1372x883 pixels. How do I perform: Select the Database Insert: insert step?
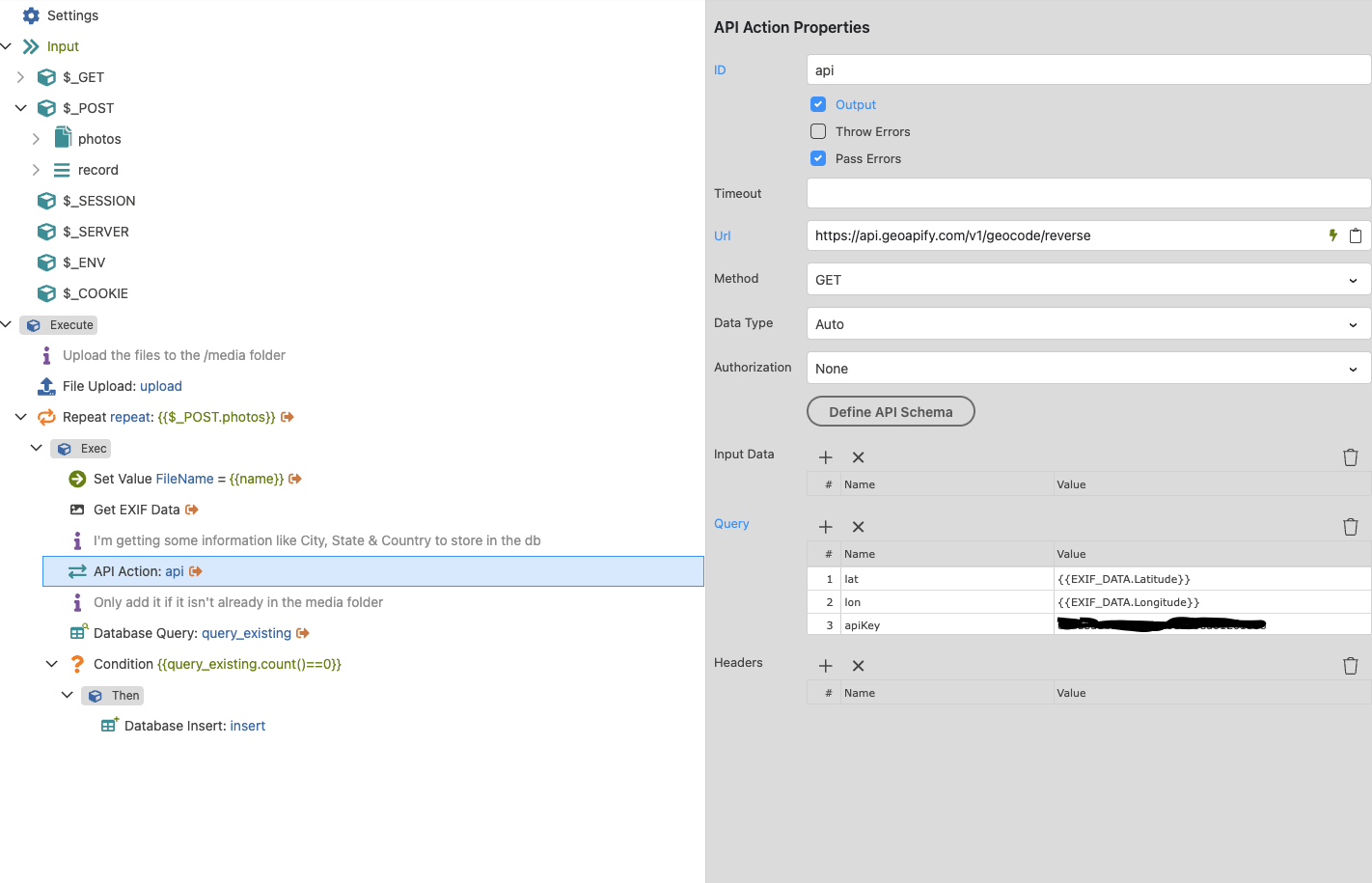(x=183, y=726)
